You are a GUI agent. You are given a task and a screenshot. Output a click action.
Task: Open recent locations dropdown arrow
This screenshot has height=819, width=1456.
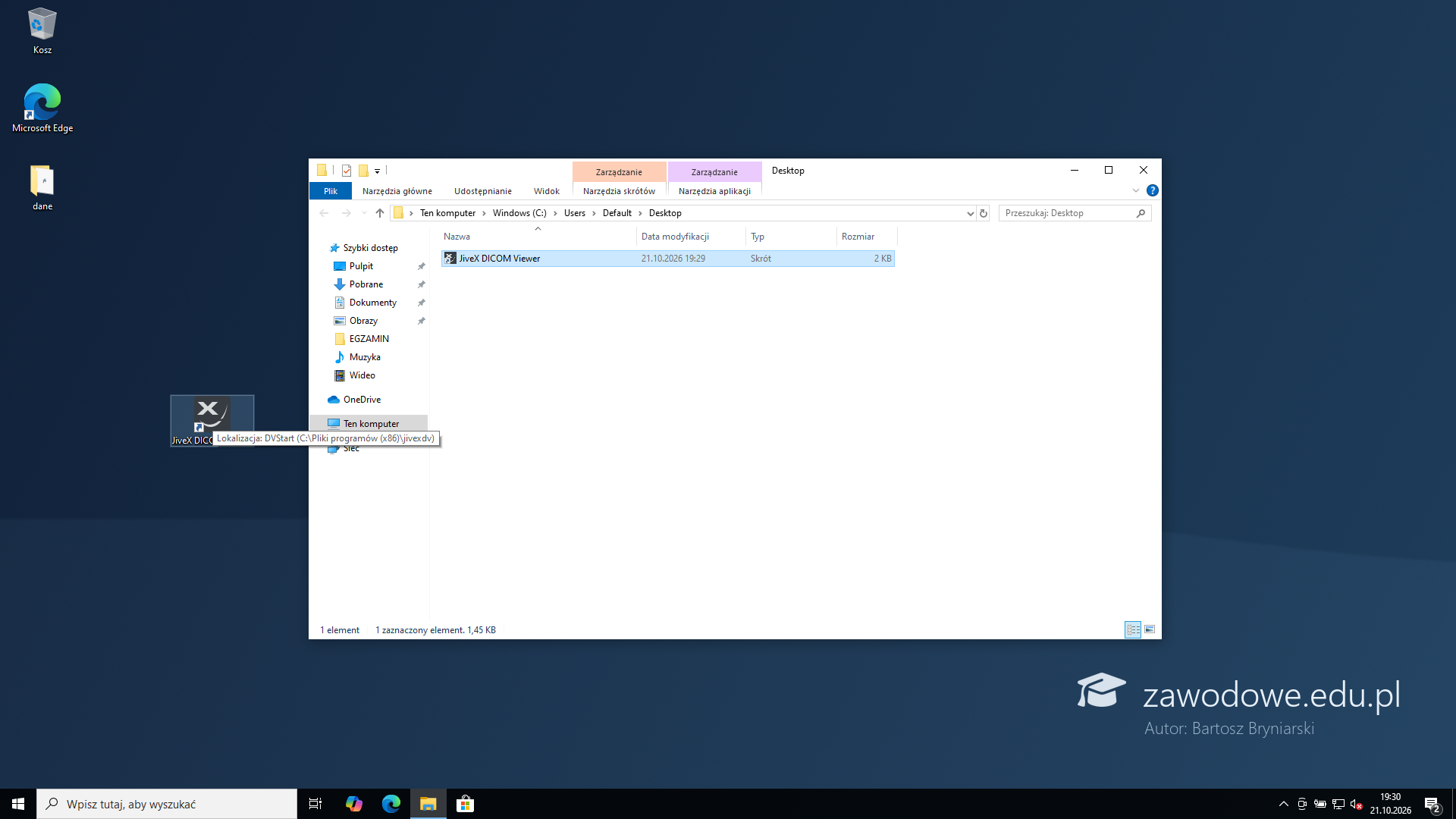(364, 213)
